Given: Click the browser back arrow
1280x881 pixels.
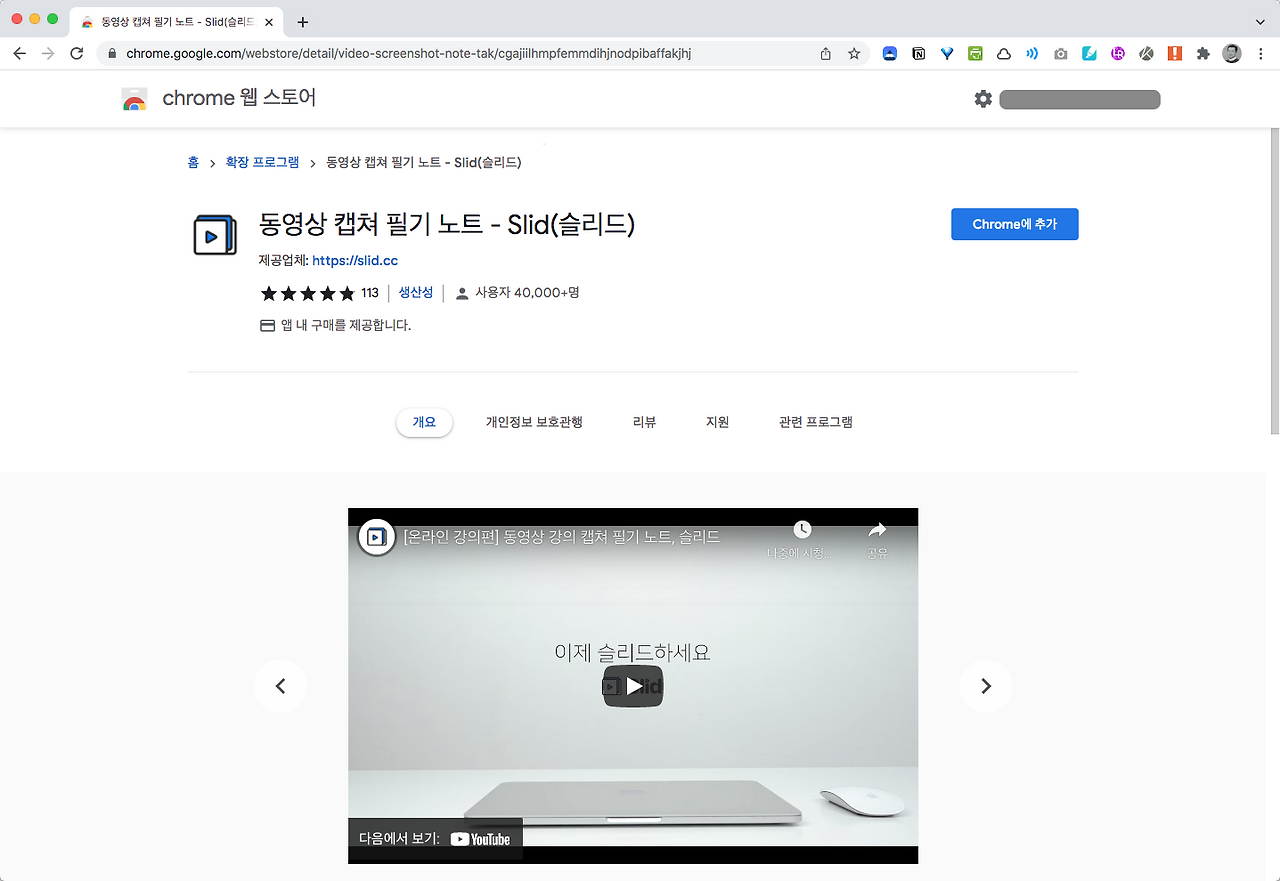Looking at the screenshot, I should pyautogui.click(x=19, y=54).
